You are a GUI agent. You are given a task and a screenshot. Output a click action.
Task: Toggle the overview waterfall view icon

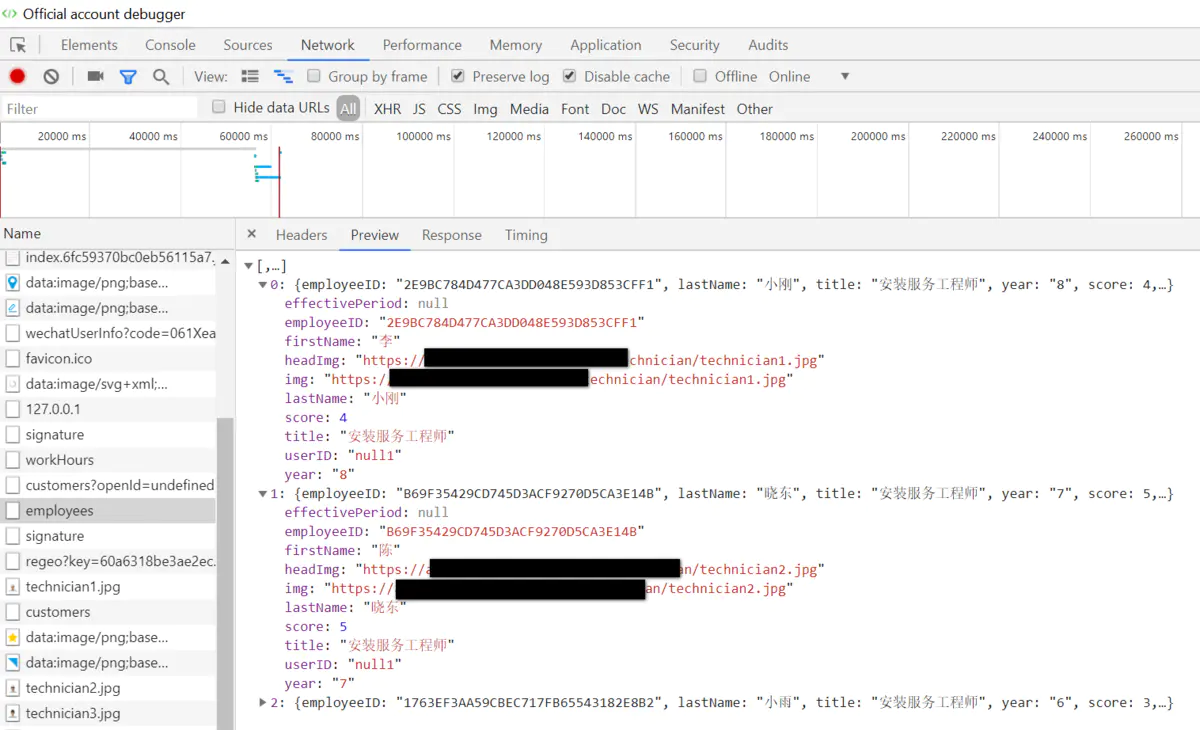(283, 76)
